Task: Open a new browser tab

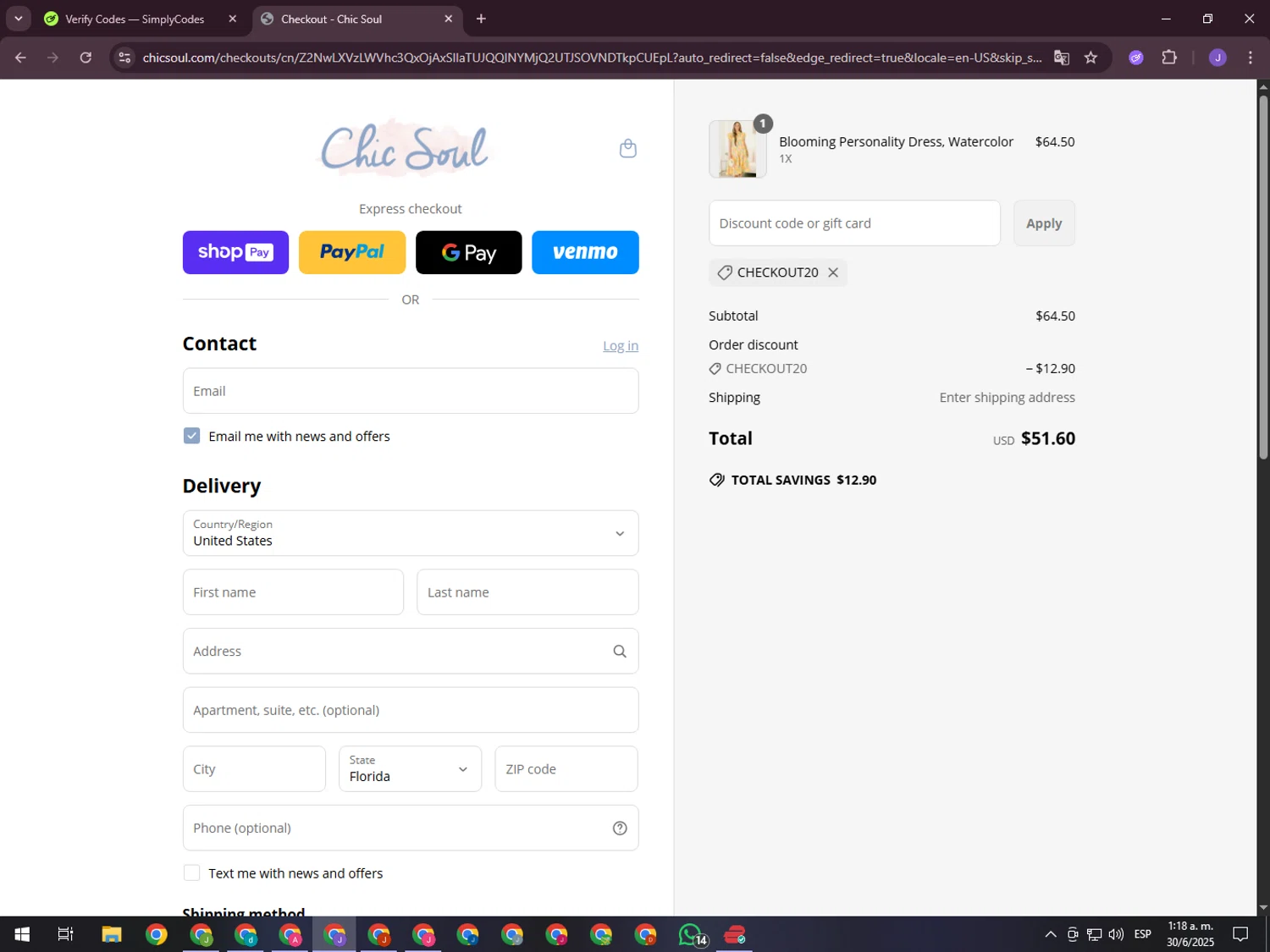Action: pos(481,19)
